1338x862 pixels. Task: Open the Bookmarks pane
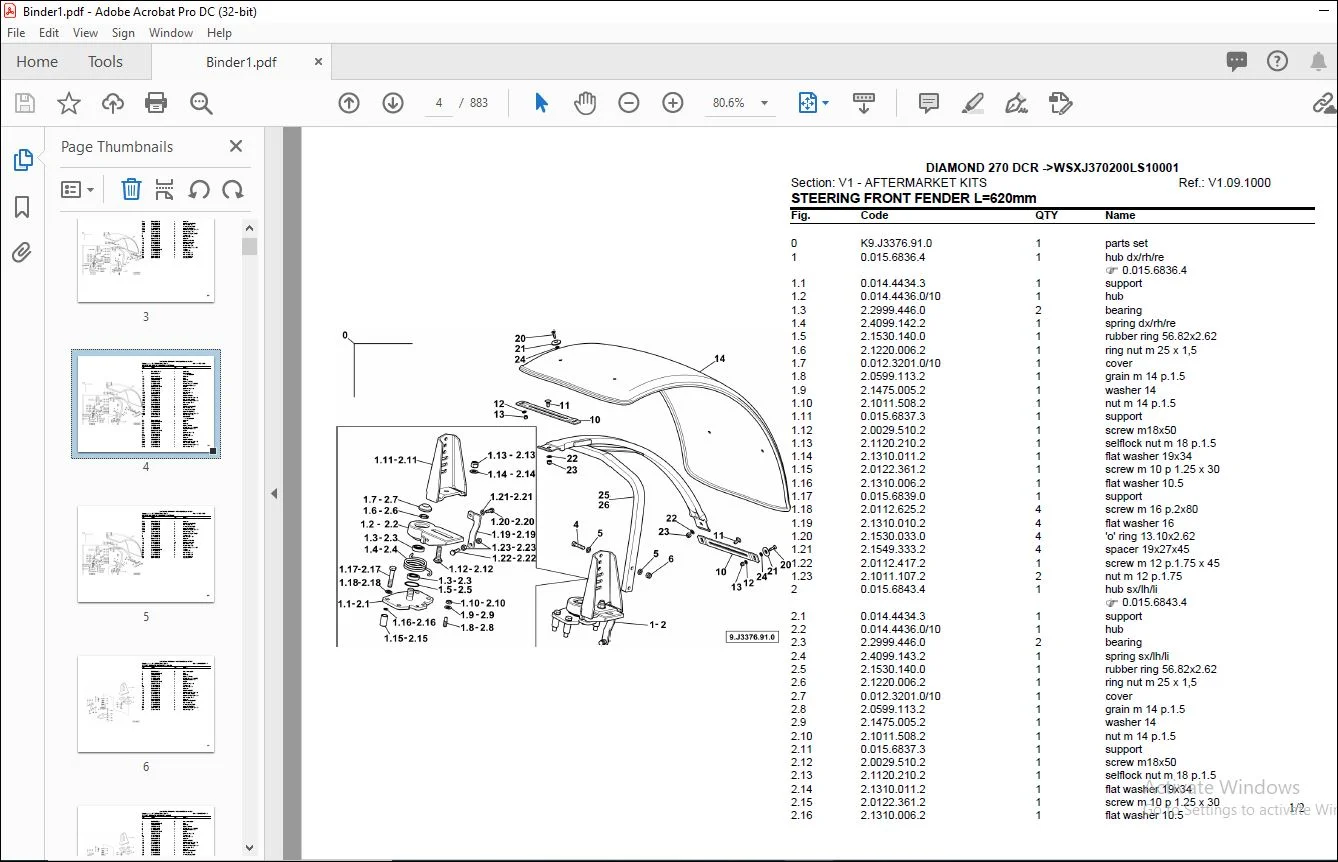click(22, 207)
